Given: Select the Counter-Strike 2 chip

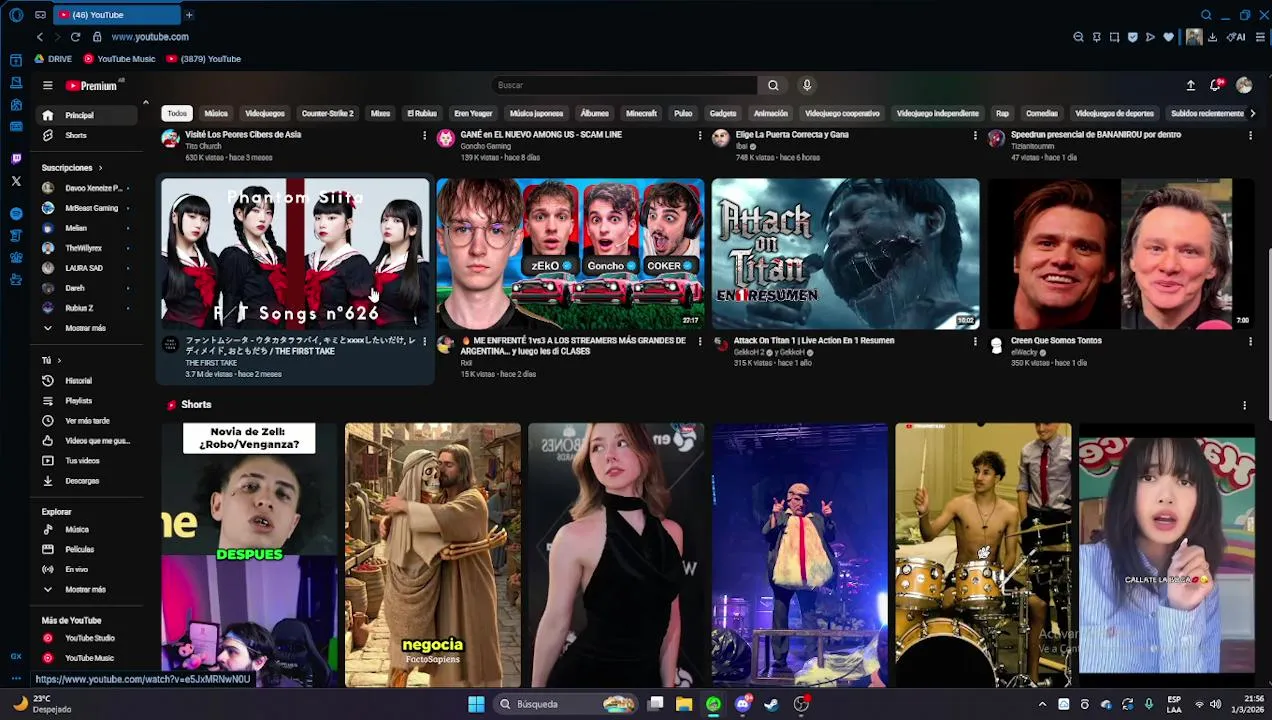Looking at the screenshot, I should [328, 113].
